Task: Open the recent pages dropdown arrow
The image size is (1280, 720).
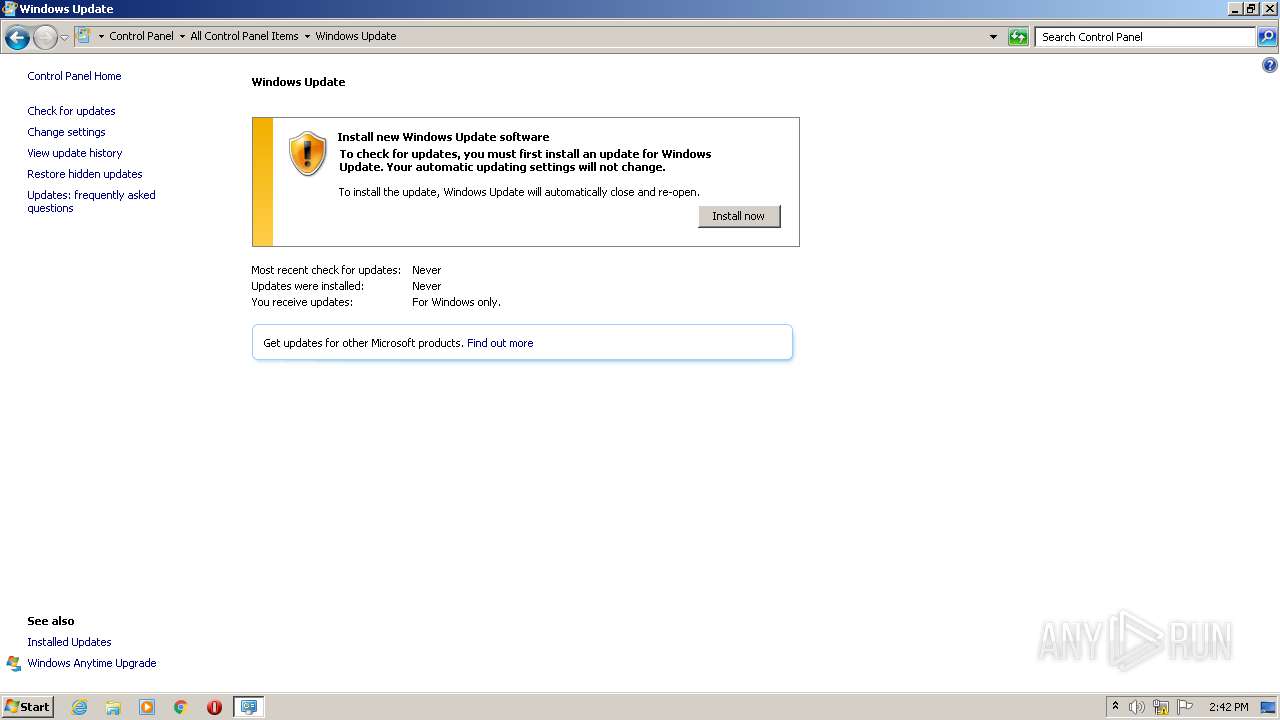Action: tap(65, 38)
